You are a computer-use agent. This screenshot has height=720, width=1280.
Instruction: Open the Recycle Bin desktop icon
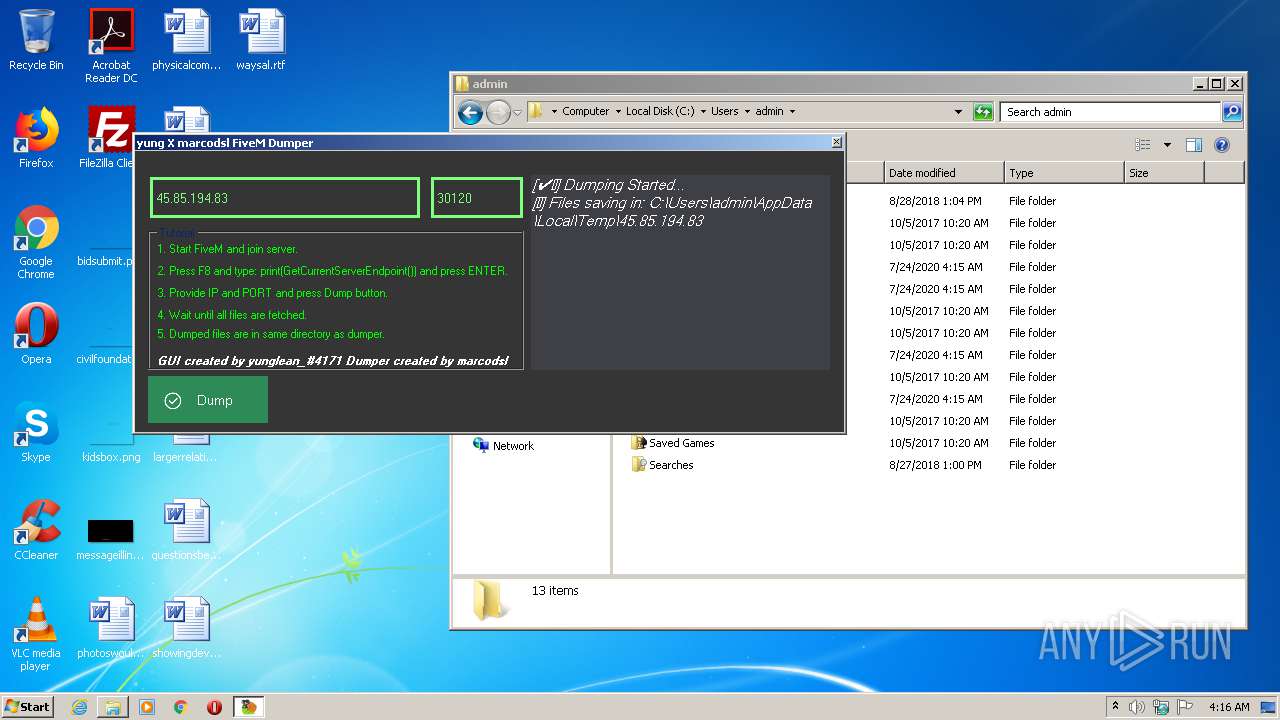36,40
